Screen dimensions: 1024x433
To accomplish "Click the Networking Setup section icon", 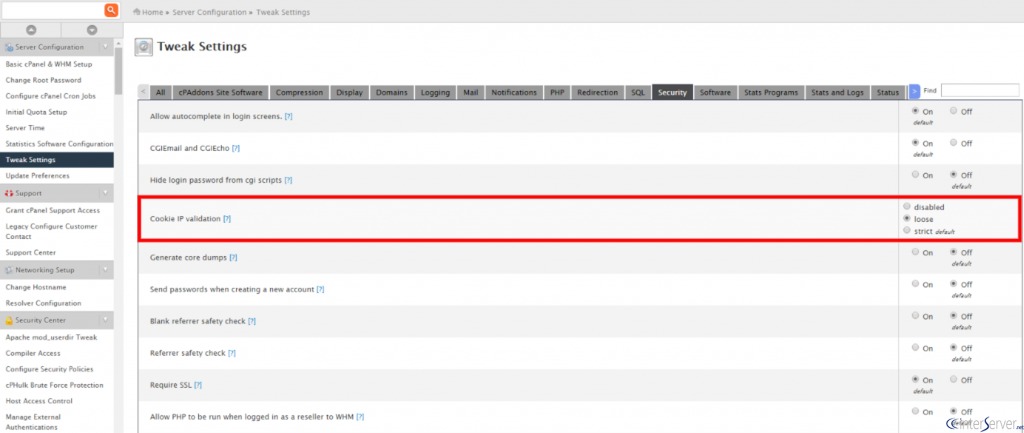I will (9, 270).
